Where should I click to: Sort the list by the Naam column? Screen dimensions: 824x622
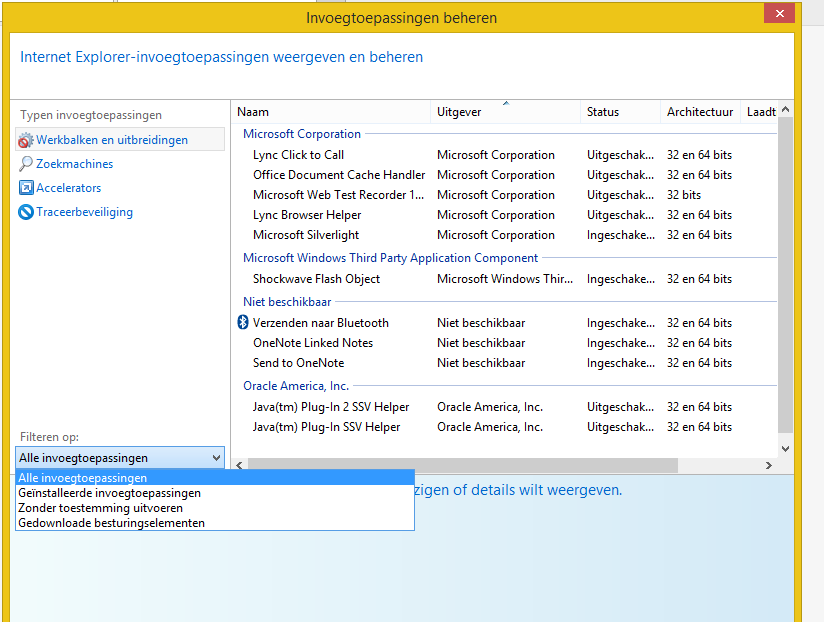(331, 112)
